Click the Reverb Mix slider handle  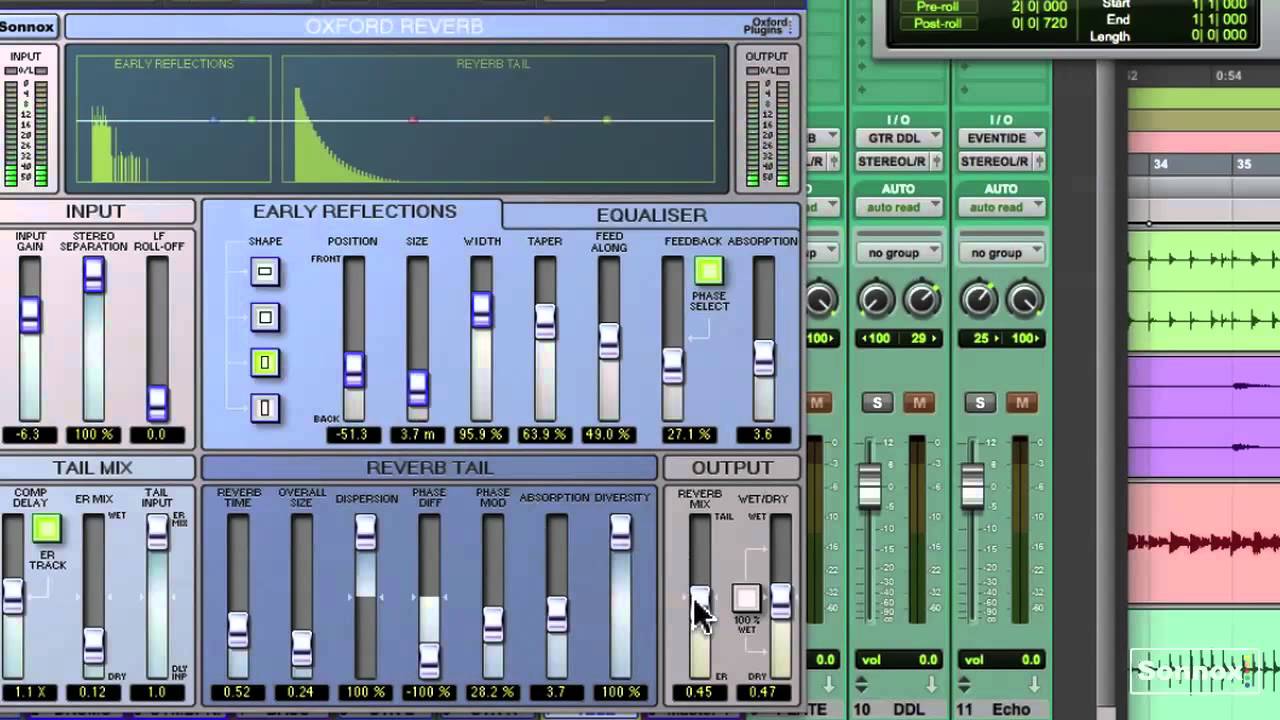(x=700, y=602)
